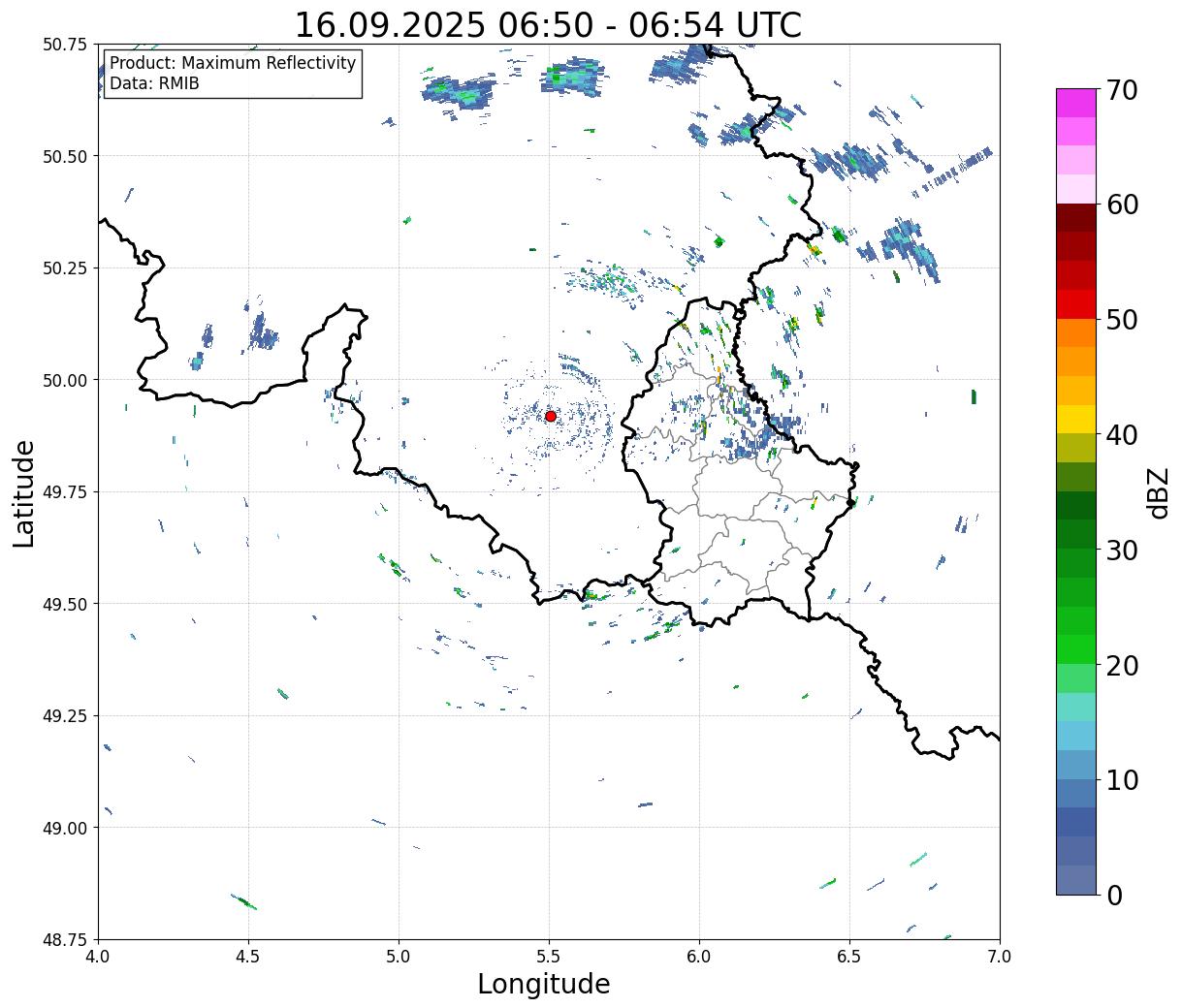Viewport: 1182px width, 1008px height.
Task: Click the 70 tick label on colorbar
Action: 1122,90
